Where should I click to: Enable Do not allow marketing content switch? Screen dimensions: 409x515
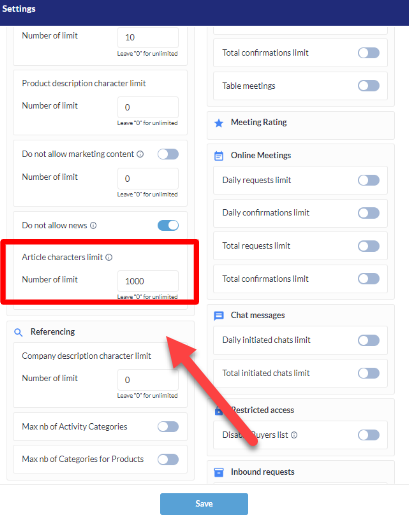(168, 154)
